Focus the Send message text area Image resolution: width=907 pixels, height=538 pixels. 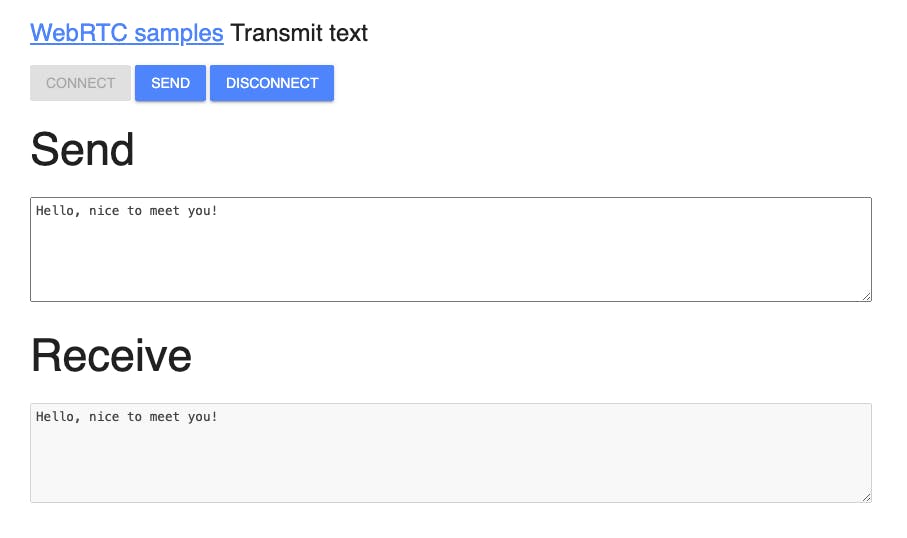click(450, 260)
